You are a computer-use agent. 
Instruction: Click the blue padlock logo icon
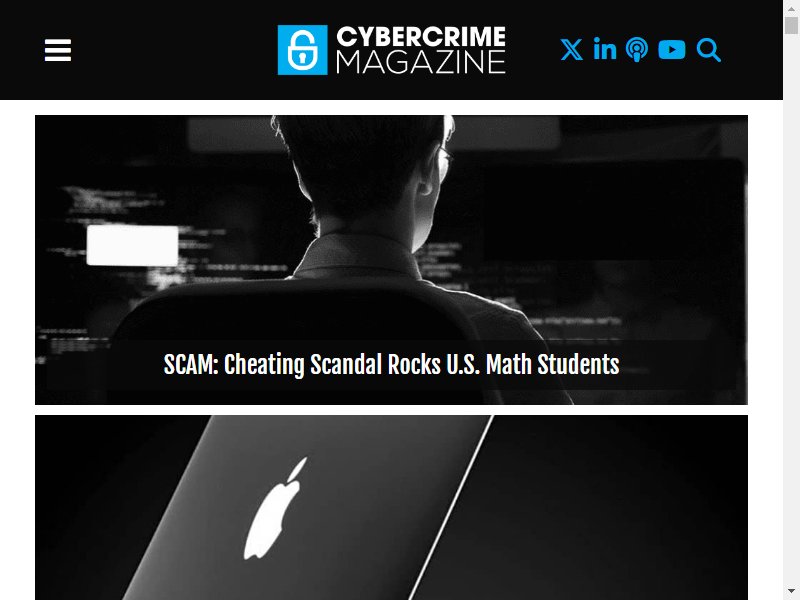[x=303, y=50]
